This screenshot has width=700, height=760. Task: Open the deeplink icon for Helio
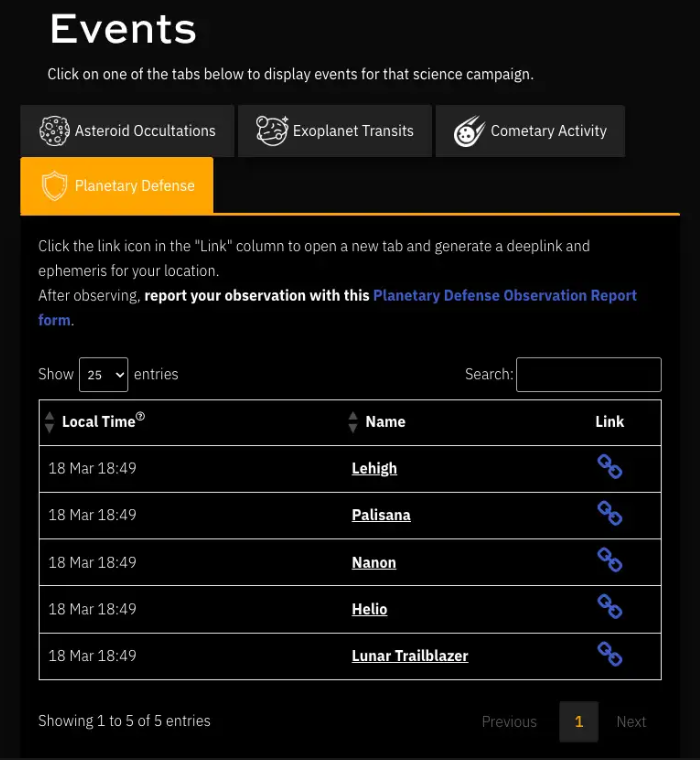pyautogui.click(x=609, y=608)
